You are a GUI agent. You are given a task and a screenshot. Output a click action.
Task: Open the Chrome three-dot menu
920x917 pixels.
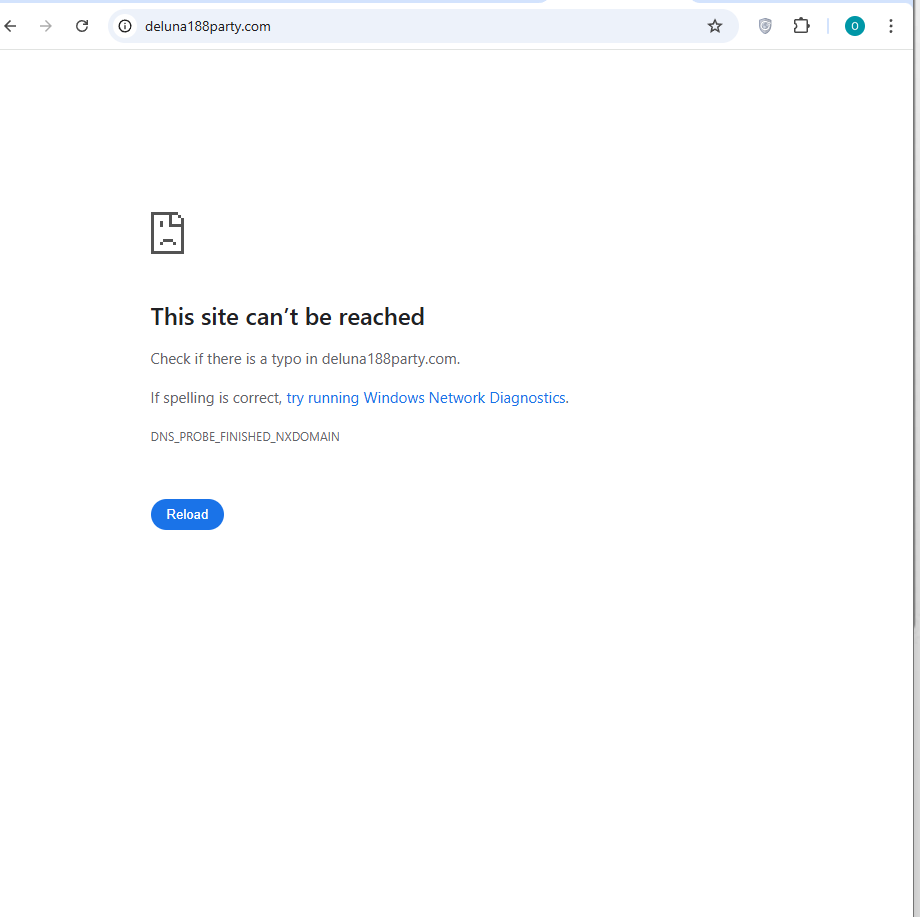(x=891, y=26)
